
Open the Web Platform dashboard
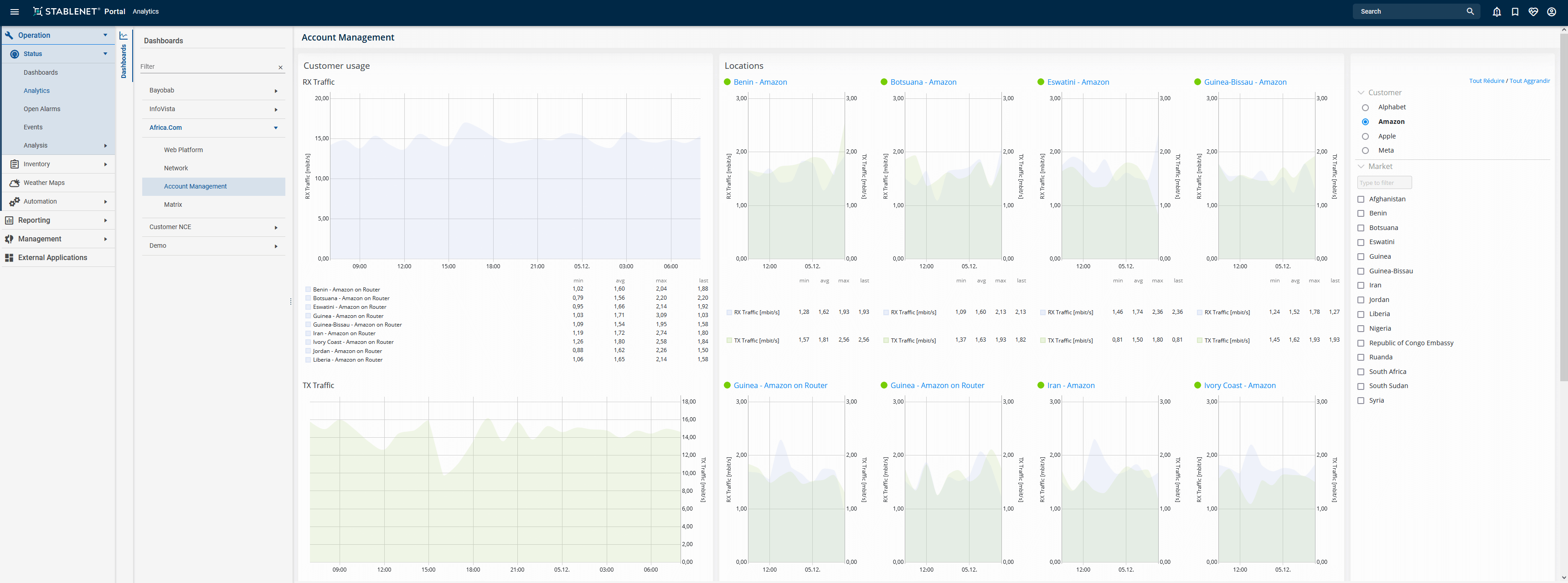[183, 149]
